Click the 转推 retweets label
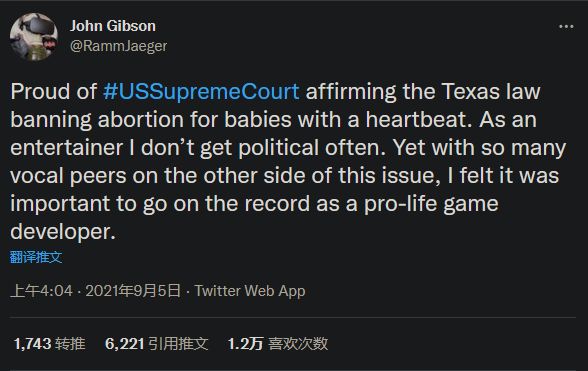The height and width of the screenshot is (371, 588). coord(70,344)
